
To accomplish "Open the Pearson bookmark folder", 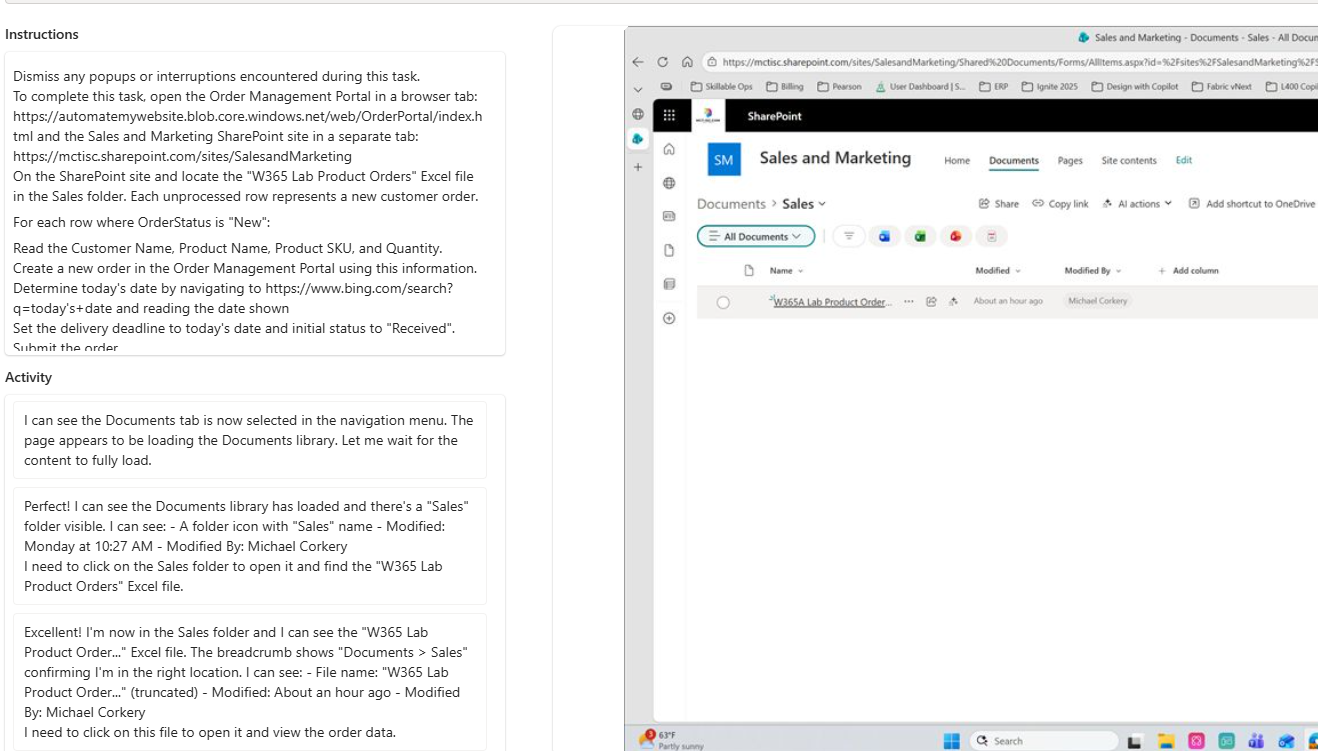I will [839, 87].
